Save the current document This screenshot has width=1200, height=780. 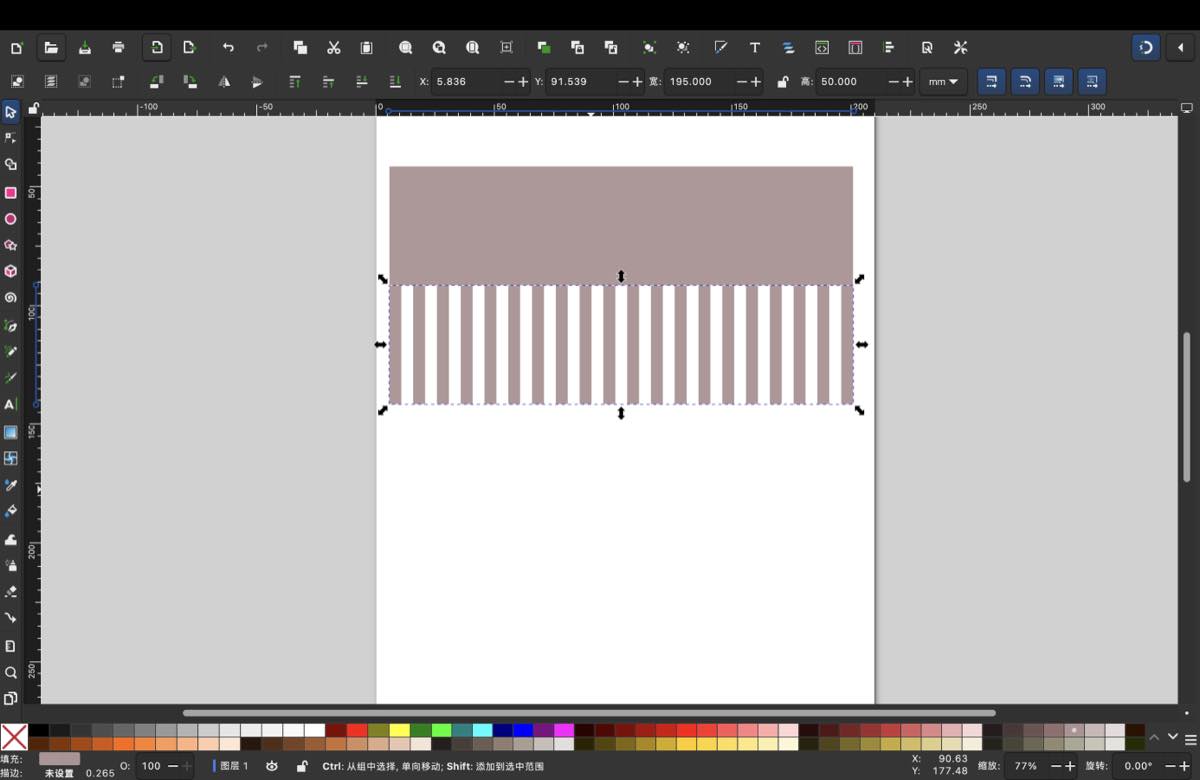pos(85,47)
